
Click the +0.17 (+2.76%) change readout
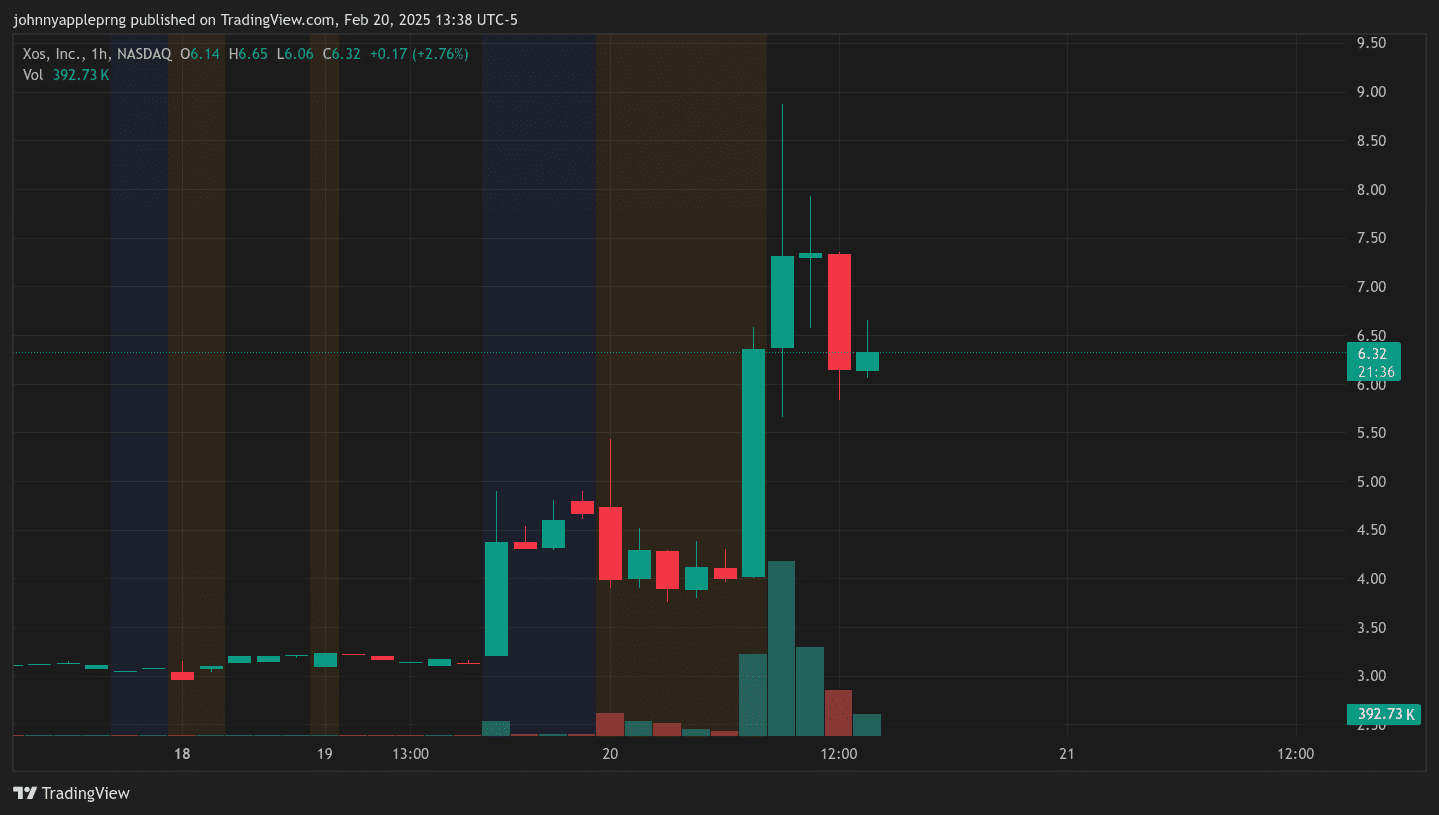pos(419,54)
